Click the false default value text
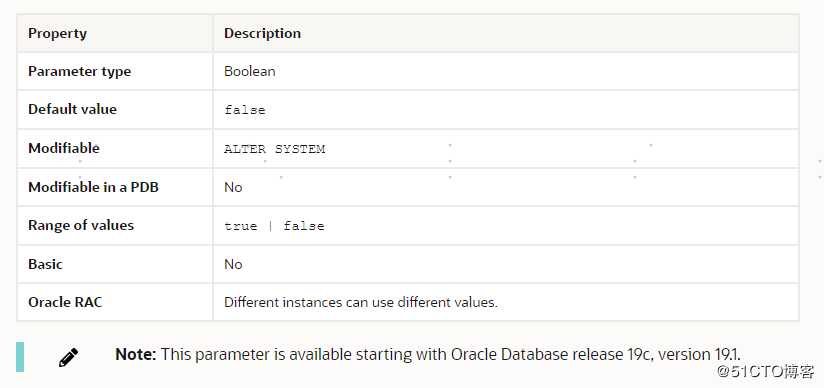Screen dimensions: 824x388 [245, 110]
